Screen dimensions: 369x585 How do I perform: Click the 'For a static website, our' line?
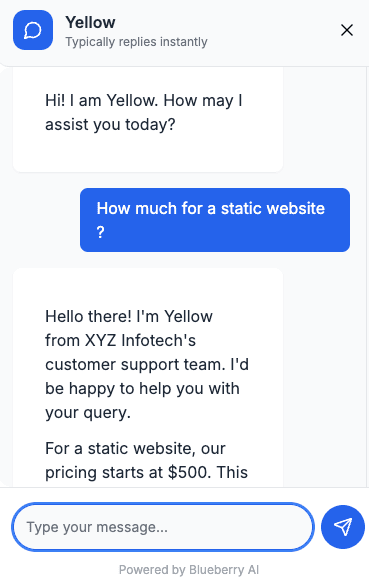(135, 448)
